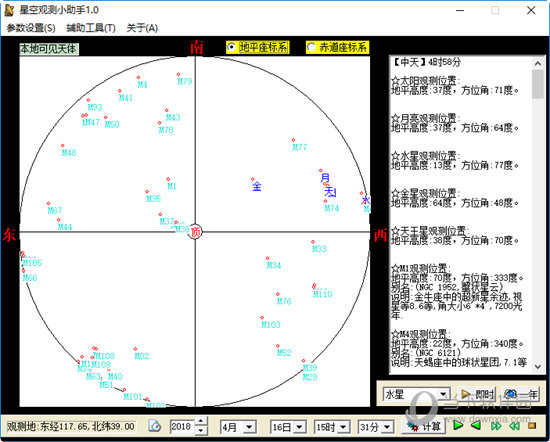The height and width of the screenshot is (442, 550).
Task: Click the M76 object on the chart
Action: point(284,301)
